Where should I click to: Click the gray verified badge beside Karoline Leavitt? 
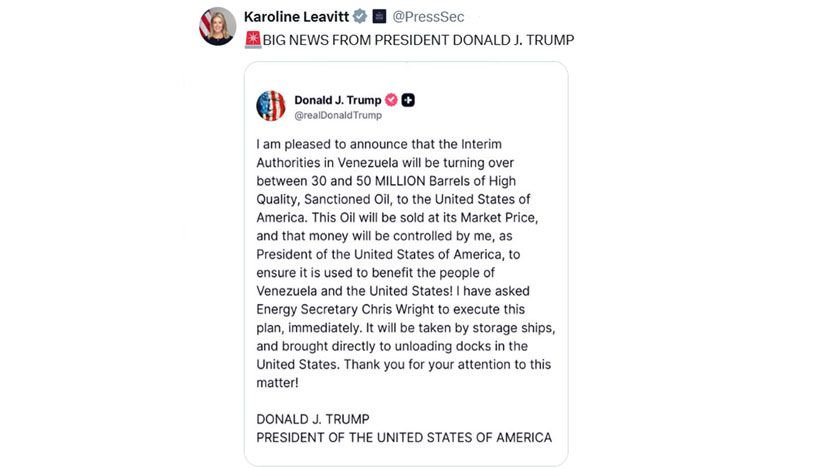[360, 17]
